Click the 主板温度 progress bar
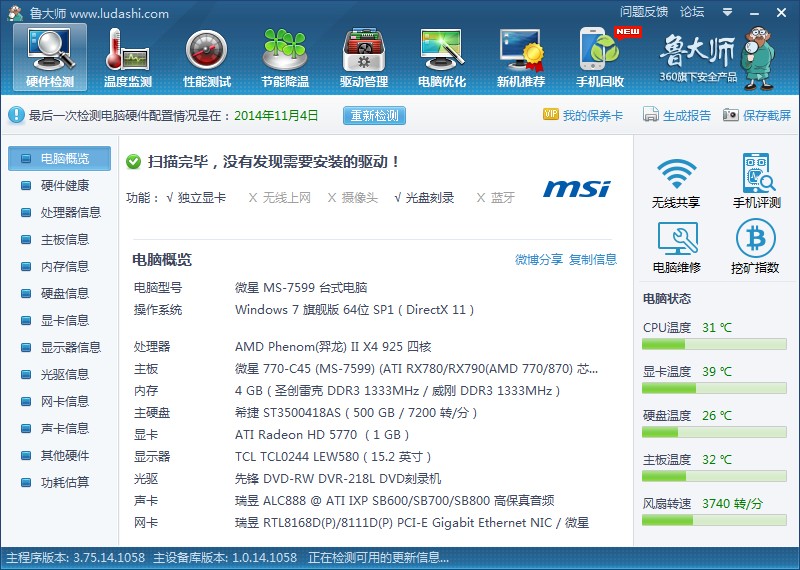 [714, 476]
